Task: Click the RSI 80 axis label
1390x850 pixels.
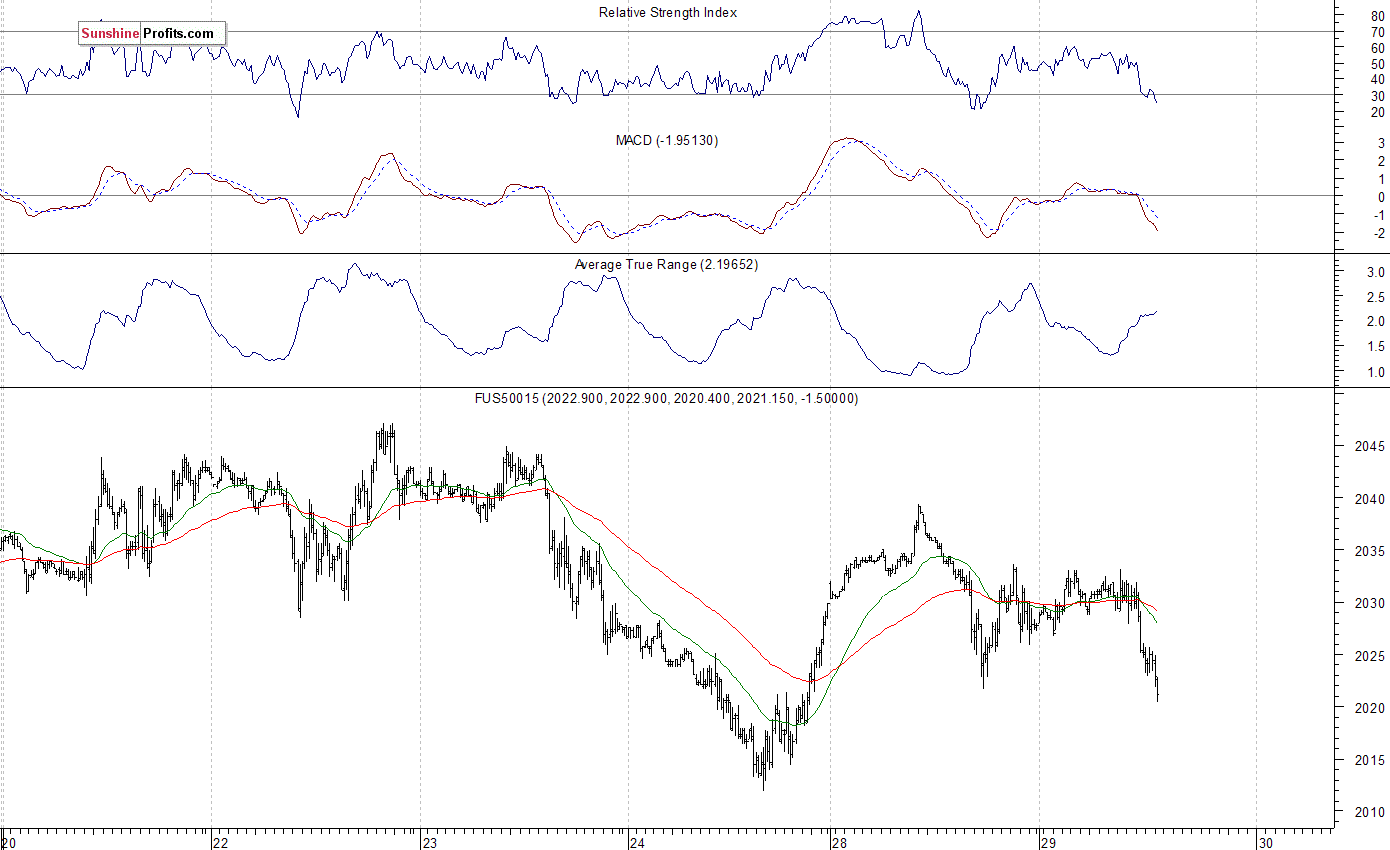Action: coord(1377,16)
